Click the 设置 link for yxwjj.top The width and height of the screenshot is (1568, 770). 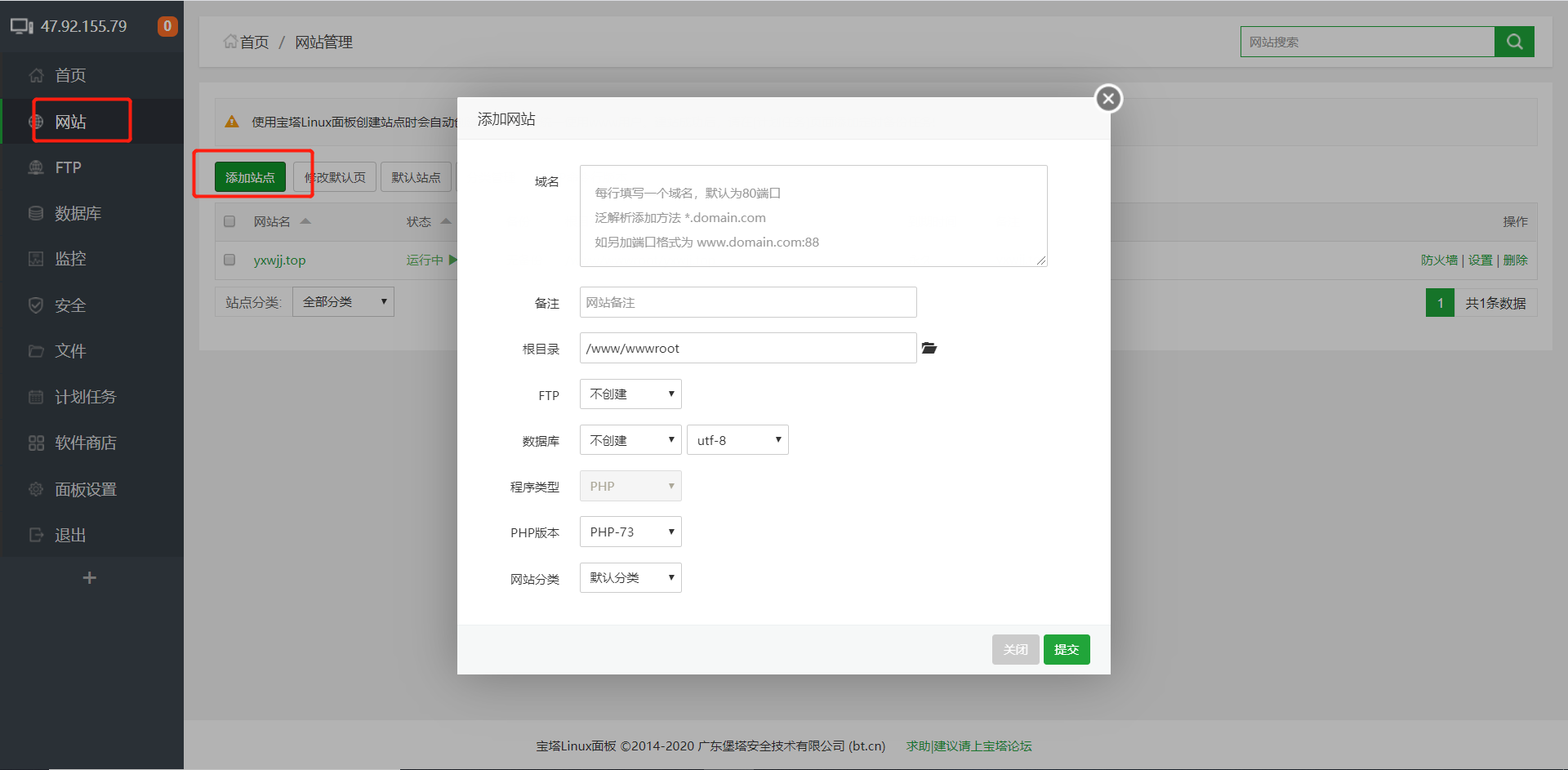(x=1481, y=260)
